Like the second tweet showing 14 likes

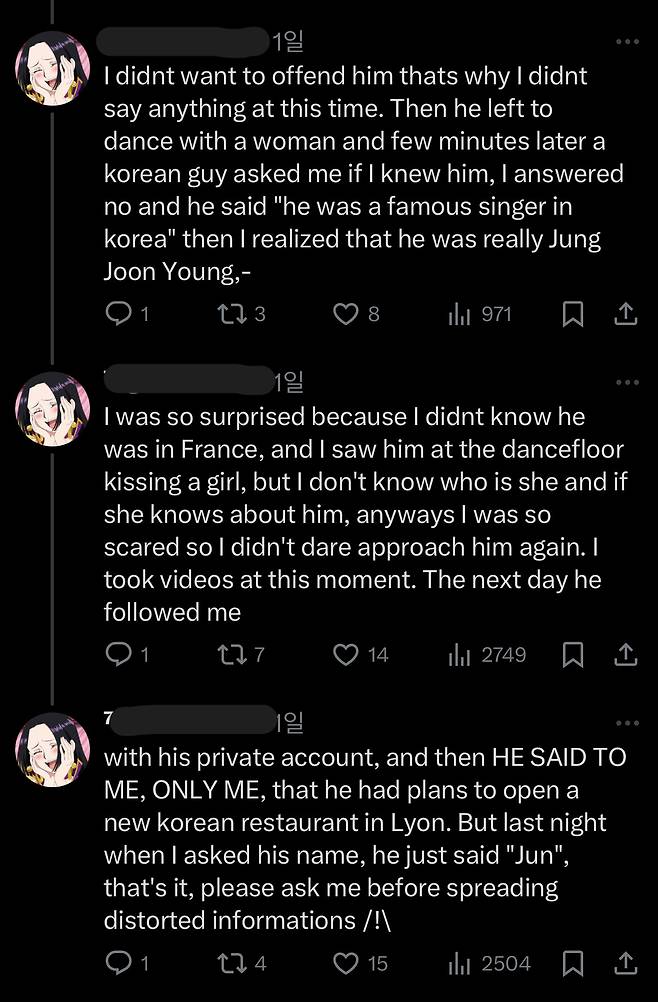345,654
